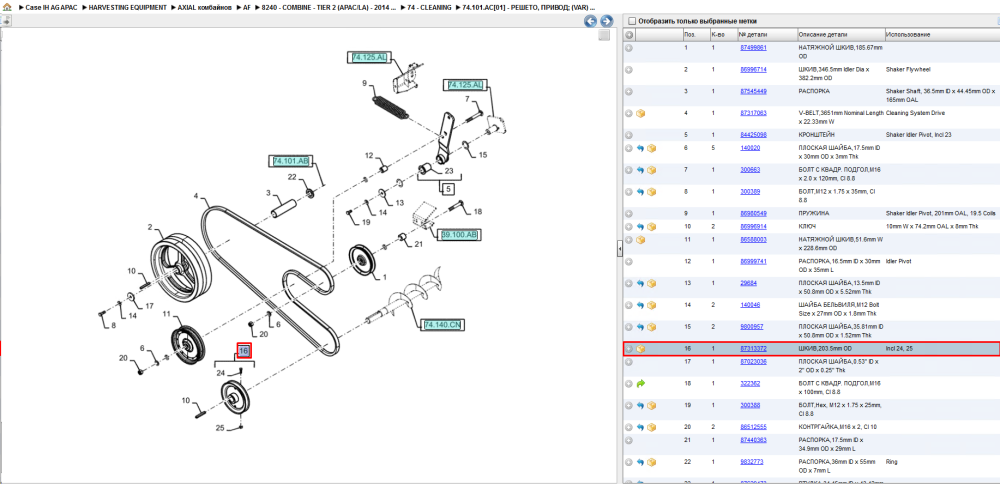The image size is (1000, 484).
Task: Click blue replace arrow in row 140020
Action: tap(641, 148)
